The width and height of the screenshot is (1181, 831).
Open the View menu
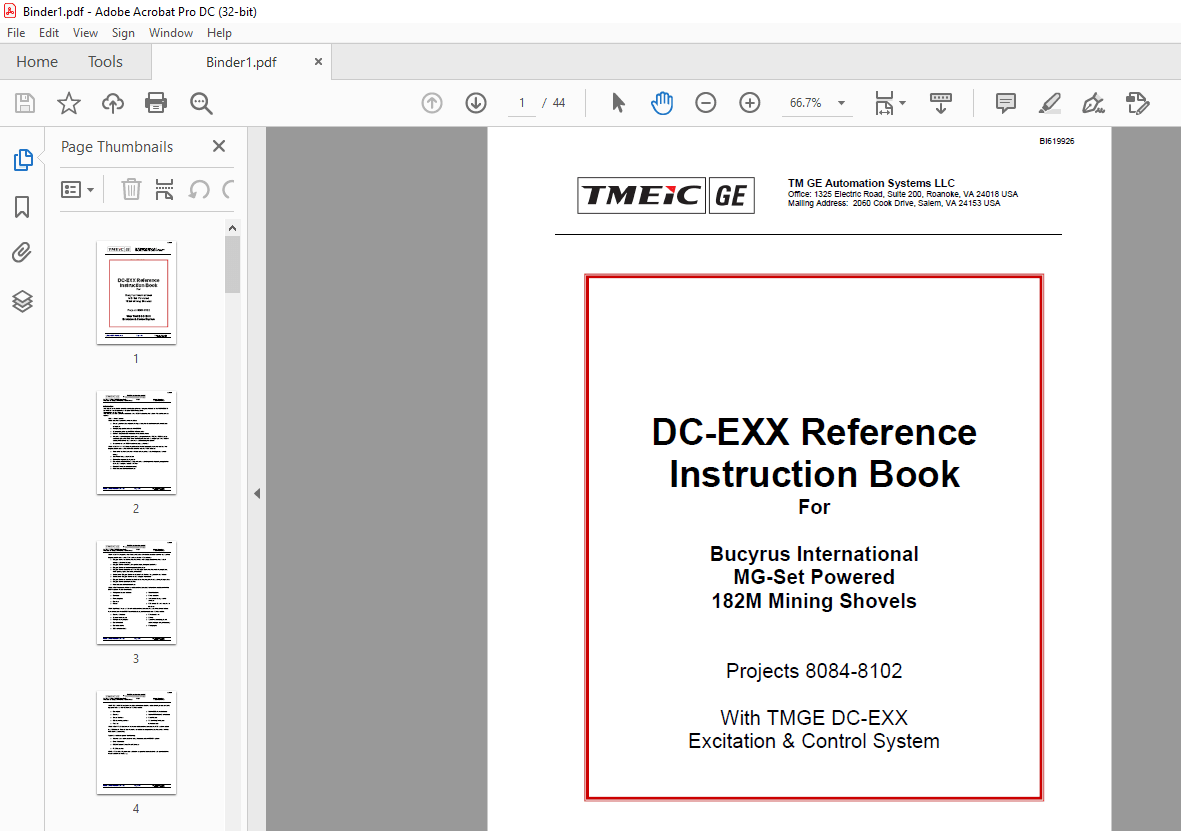pyautogui.click(x=85, y=32)
